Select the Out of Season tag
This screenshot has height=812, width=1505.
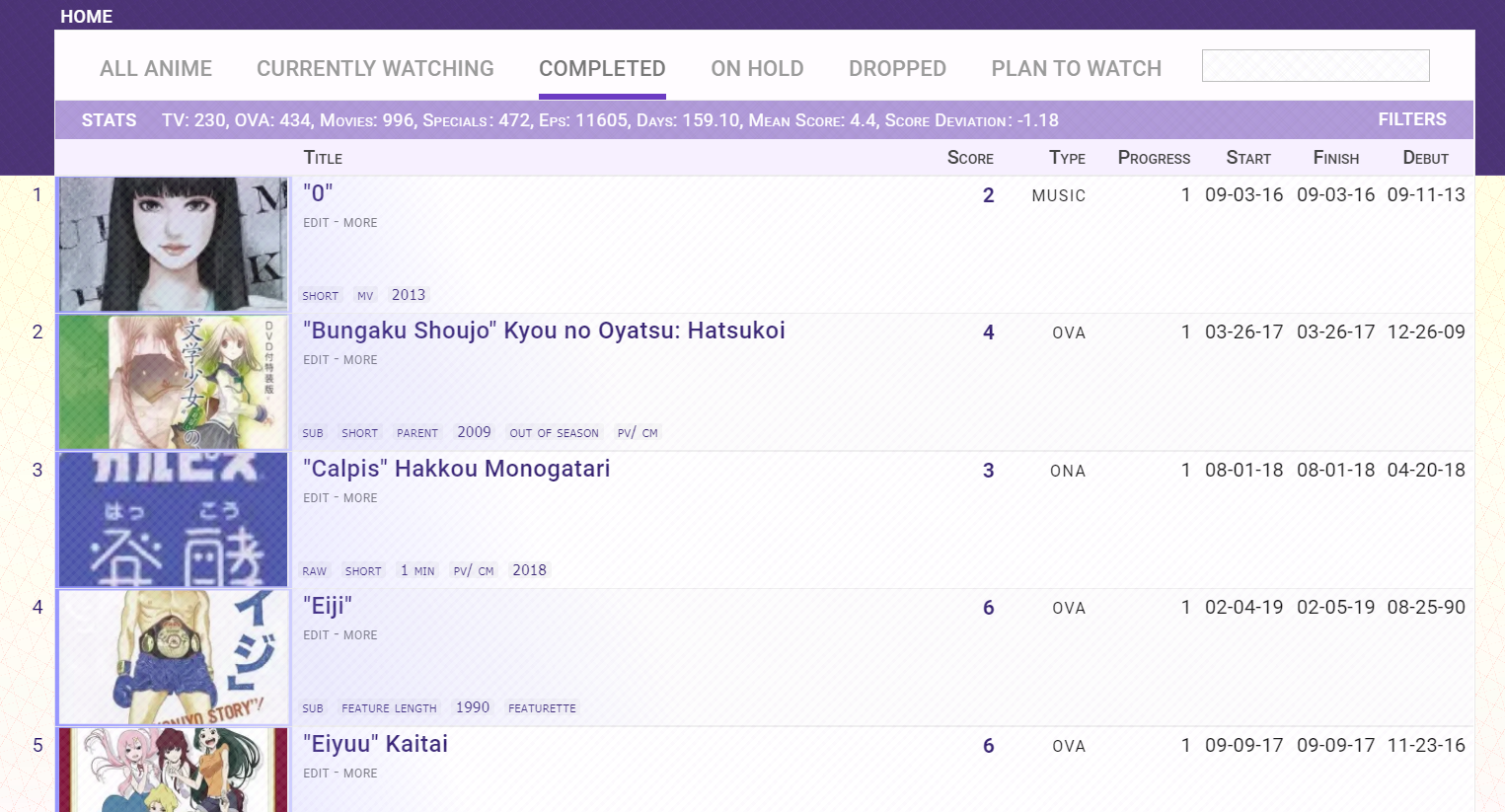[554, 433]
